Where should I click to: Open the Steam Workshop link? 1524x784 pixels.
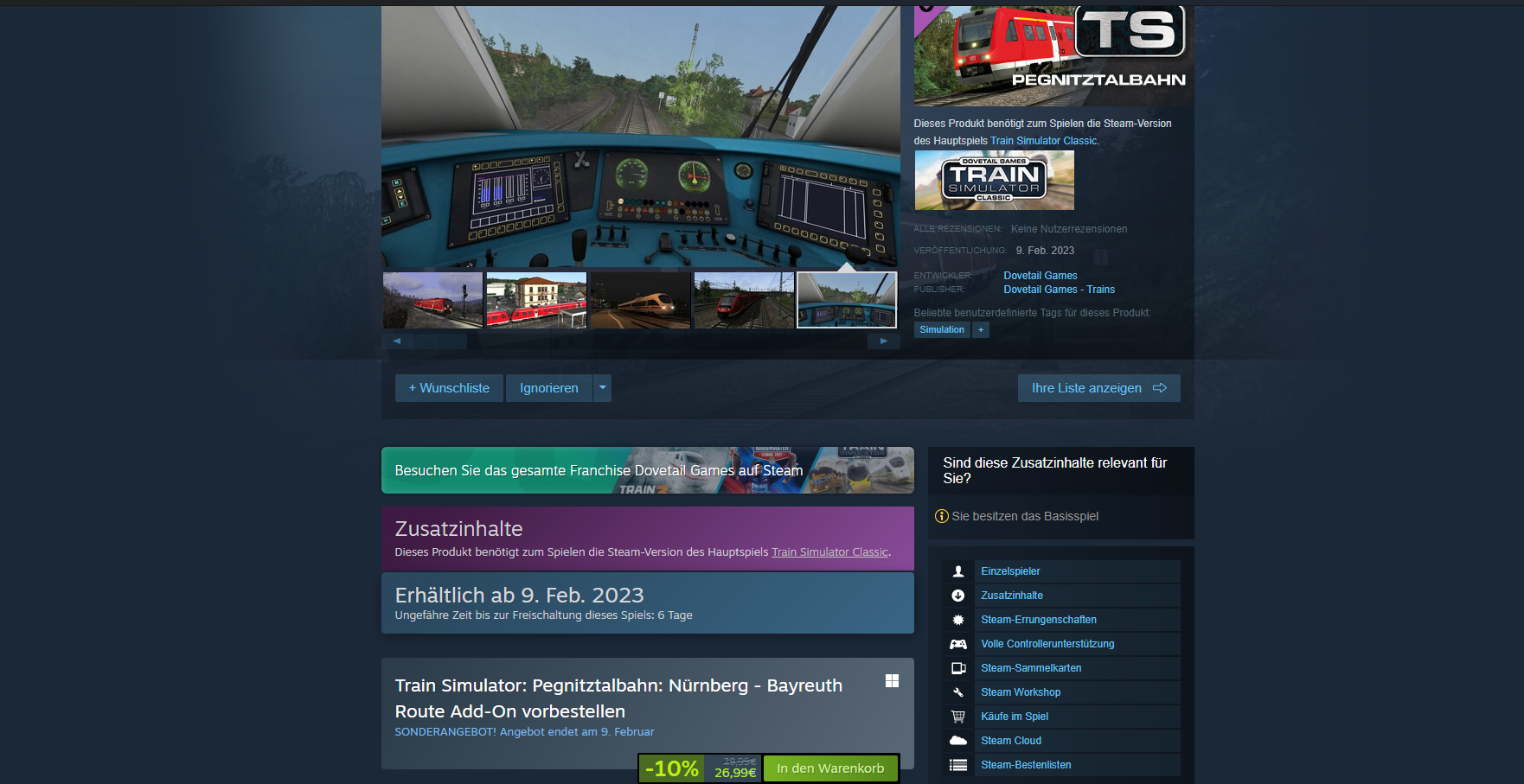click(x=1021, y=692)
